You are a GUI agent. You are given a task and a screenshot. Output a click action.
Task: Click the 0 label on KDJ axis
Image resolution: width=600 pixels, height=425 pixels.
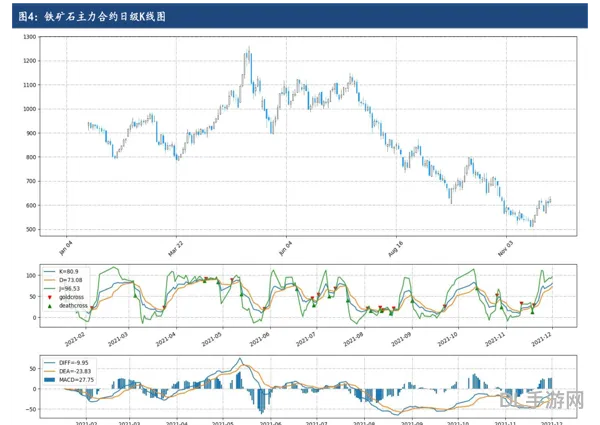click(x=34, y=318)
